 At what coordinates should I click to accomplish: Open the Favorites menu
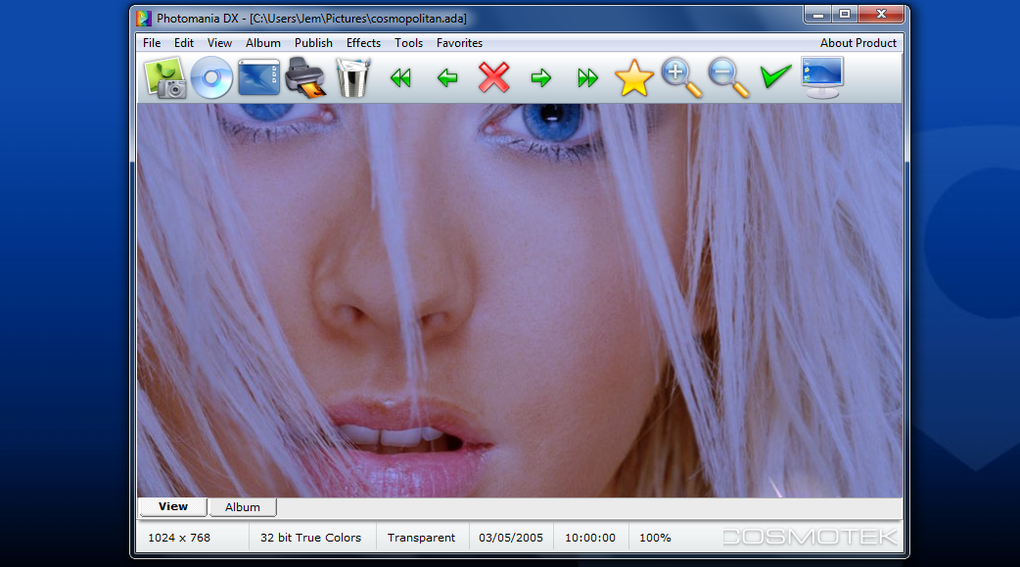coord(459,43)
